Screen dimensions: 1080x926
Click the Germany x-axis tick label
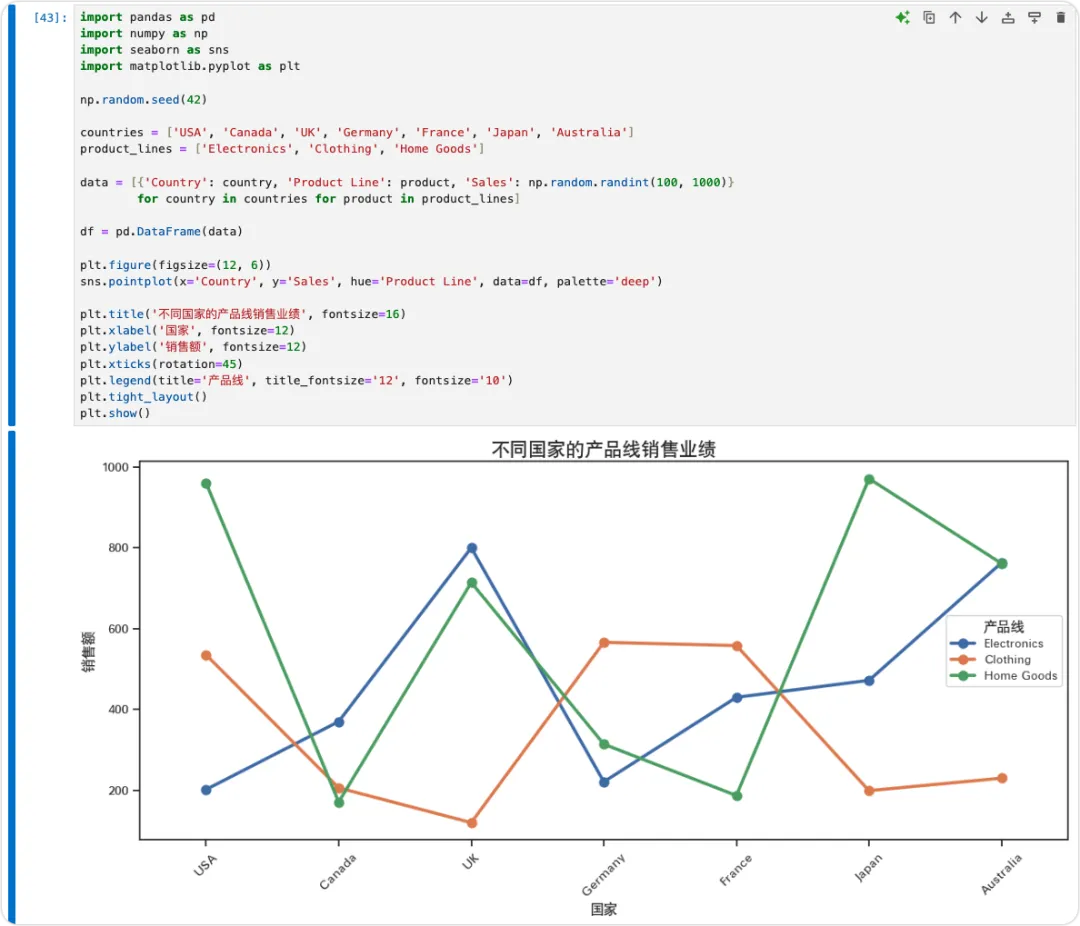click(x=603, y=874)
